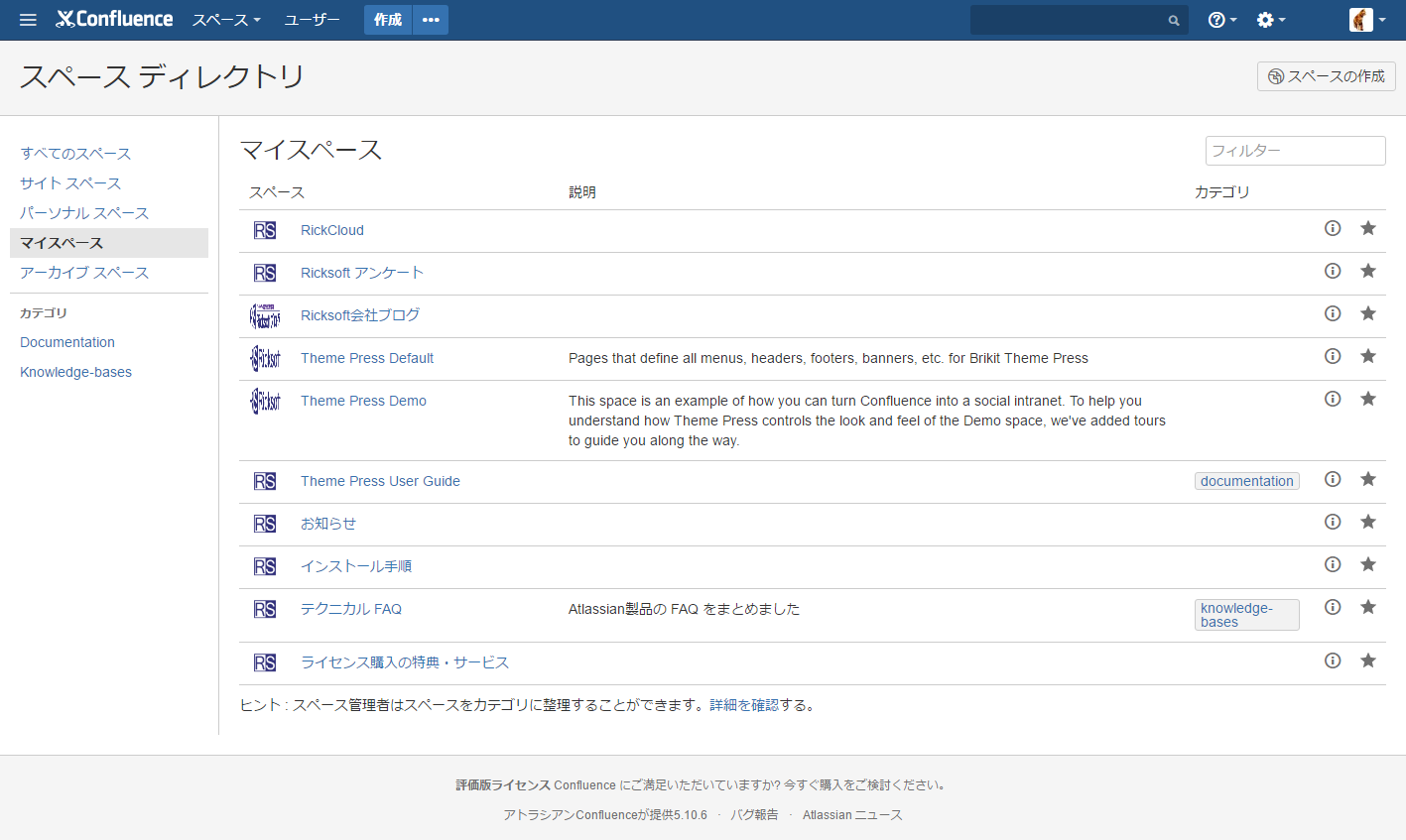Click the お知らせ RS space logo

click(x=265, y=524)
